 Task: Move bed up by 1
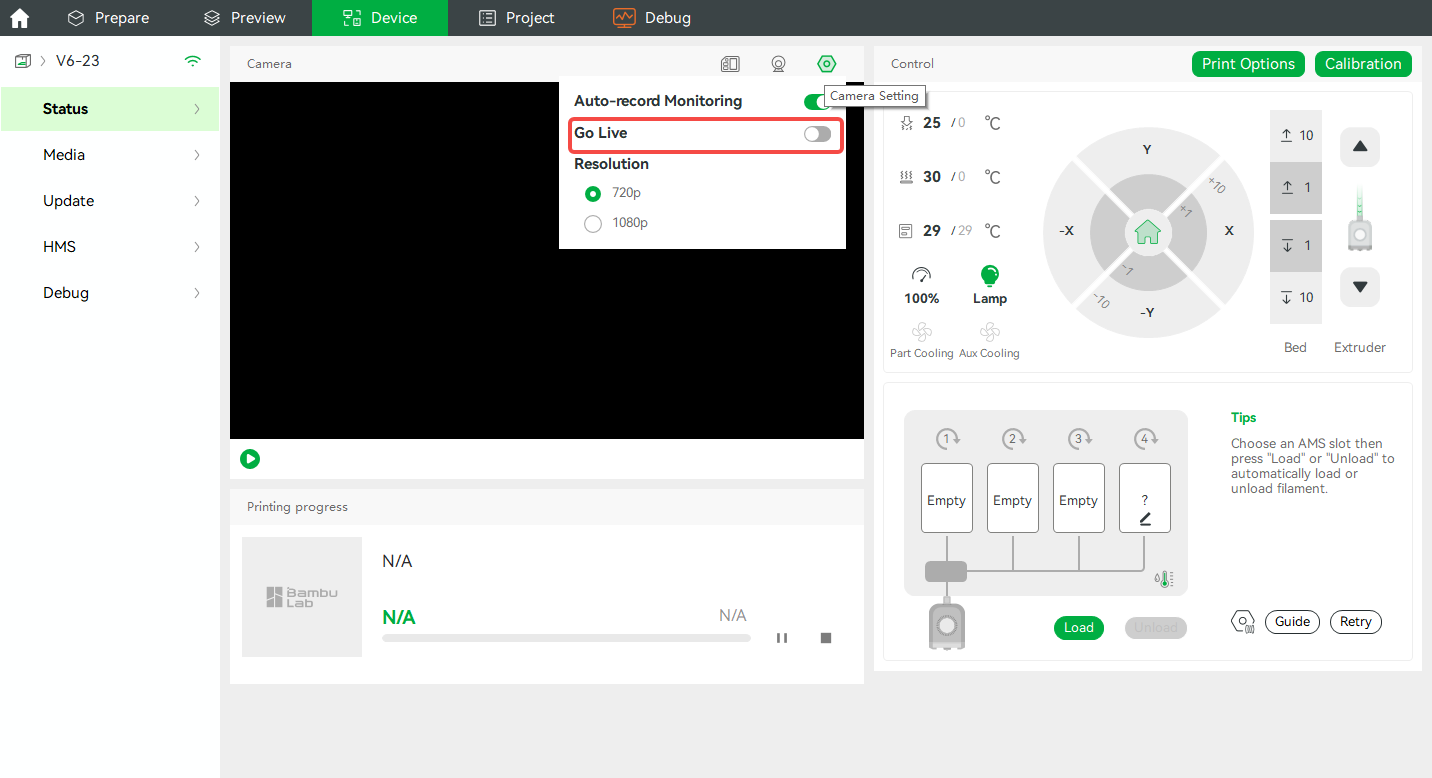(1296, 188)
